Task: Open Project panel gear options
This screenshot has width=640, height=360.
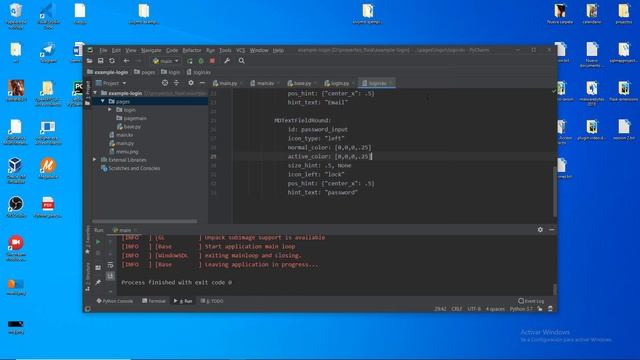Action: pyautogui.click(x=191, y=83)
